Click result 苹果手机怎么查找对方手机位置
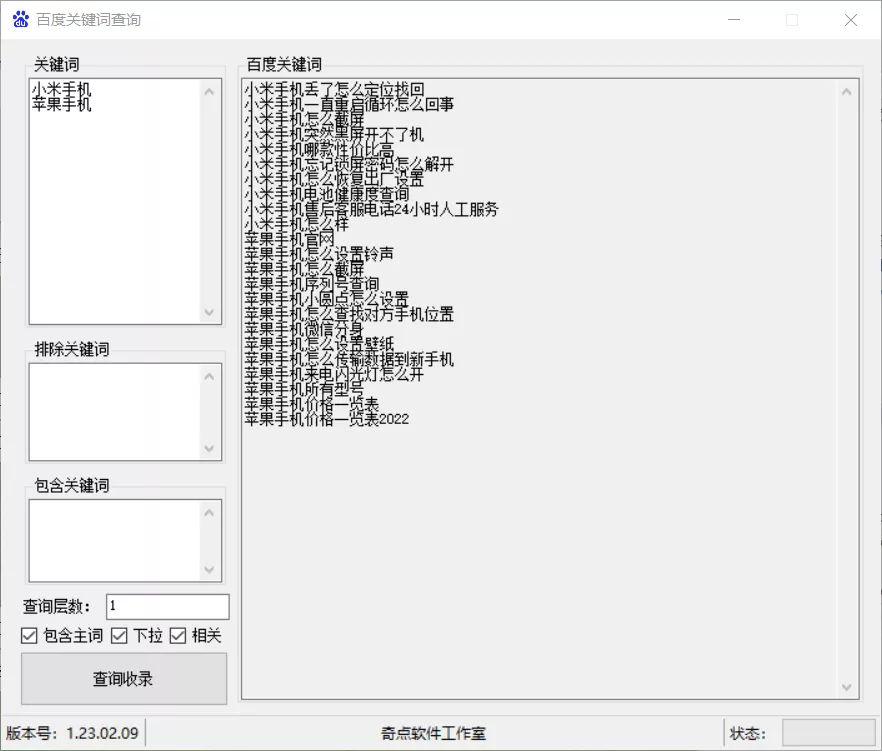This screenshot has height=751, width=882. coord(349,314)
